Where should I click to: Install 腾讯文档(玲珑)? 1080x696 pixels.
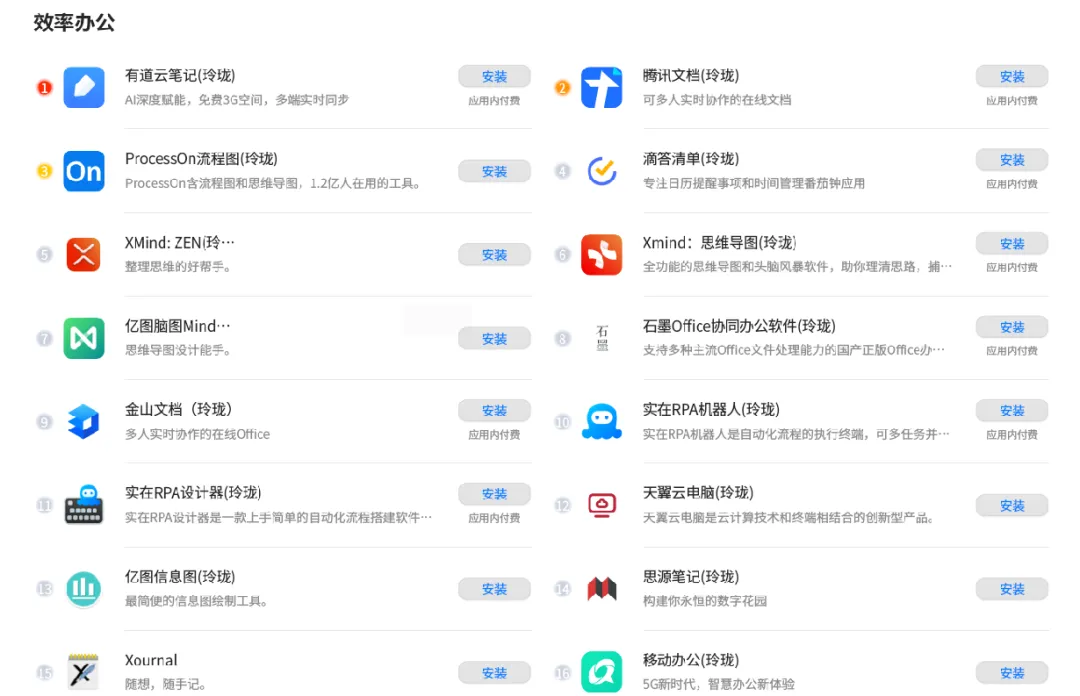(1012, 76)
